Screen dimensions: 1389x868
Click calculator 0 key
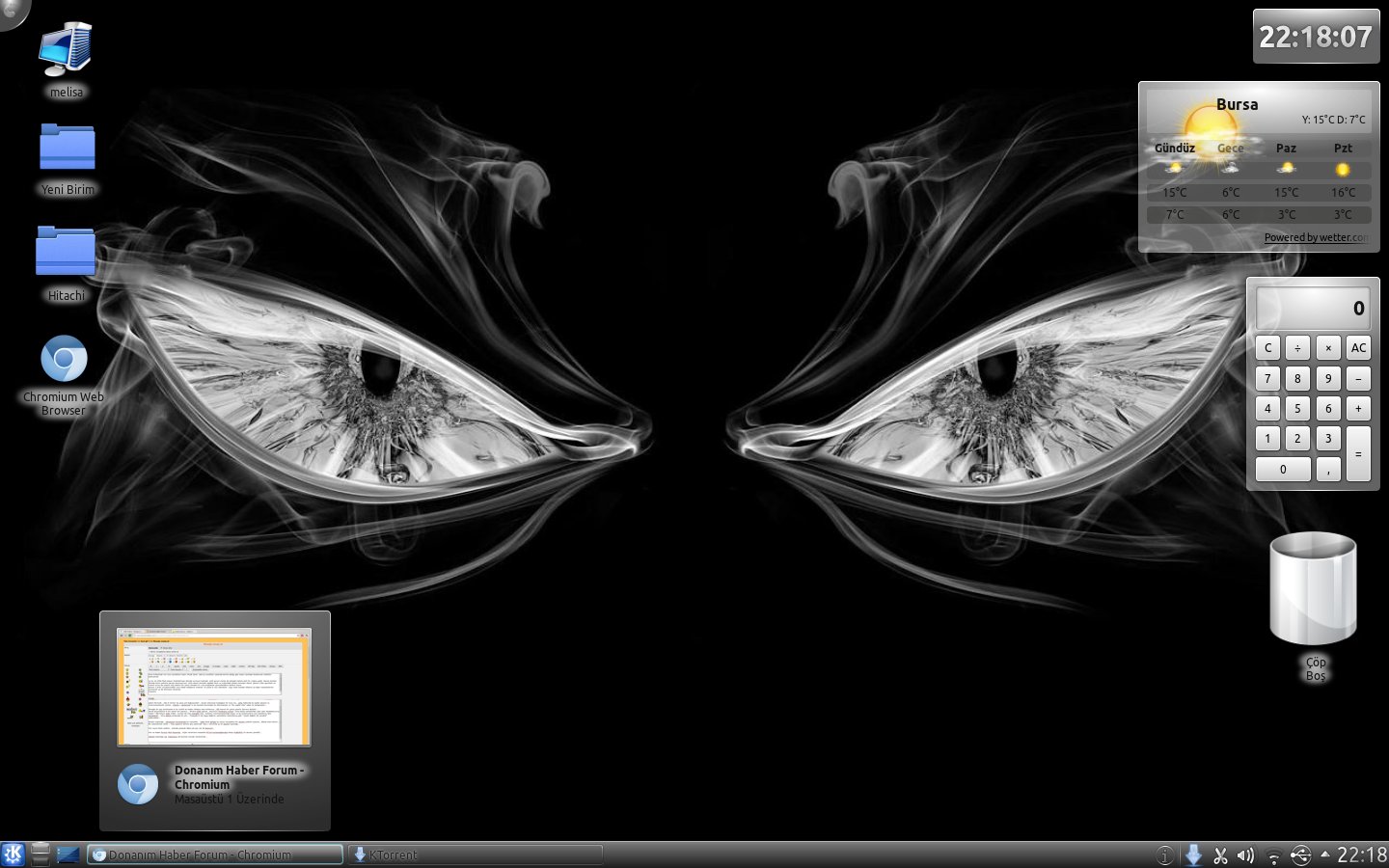click(x=1283, y=470)
